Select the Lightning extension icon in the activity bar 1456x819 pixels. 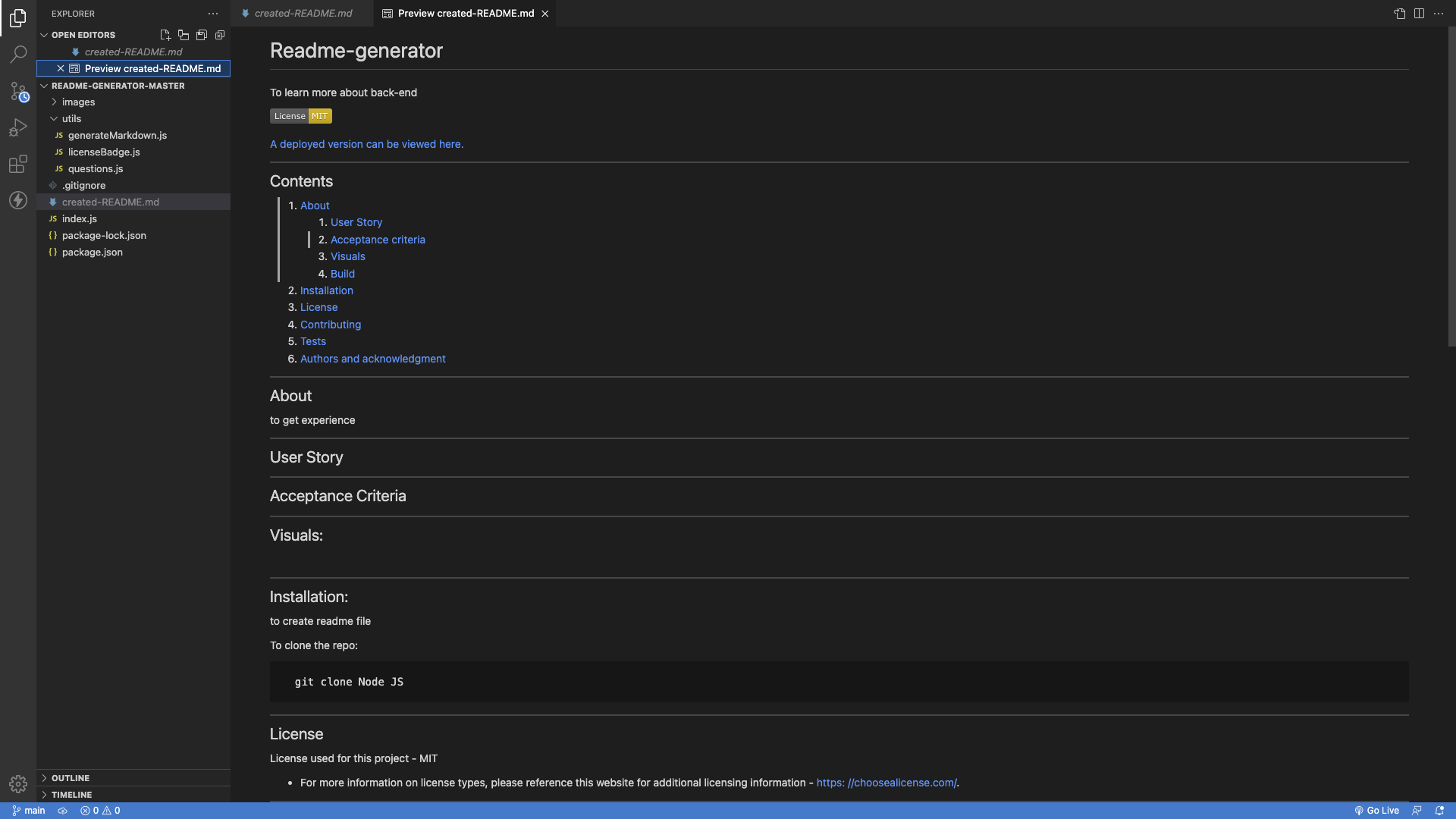(18, 200)
